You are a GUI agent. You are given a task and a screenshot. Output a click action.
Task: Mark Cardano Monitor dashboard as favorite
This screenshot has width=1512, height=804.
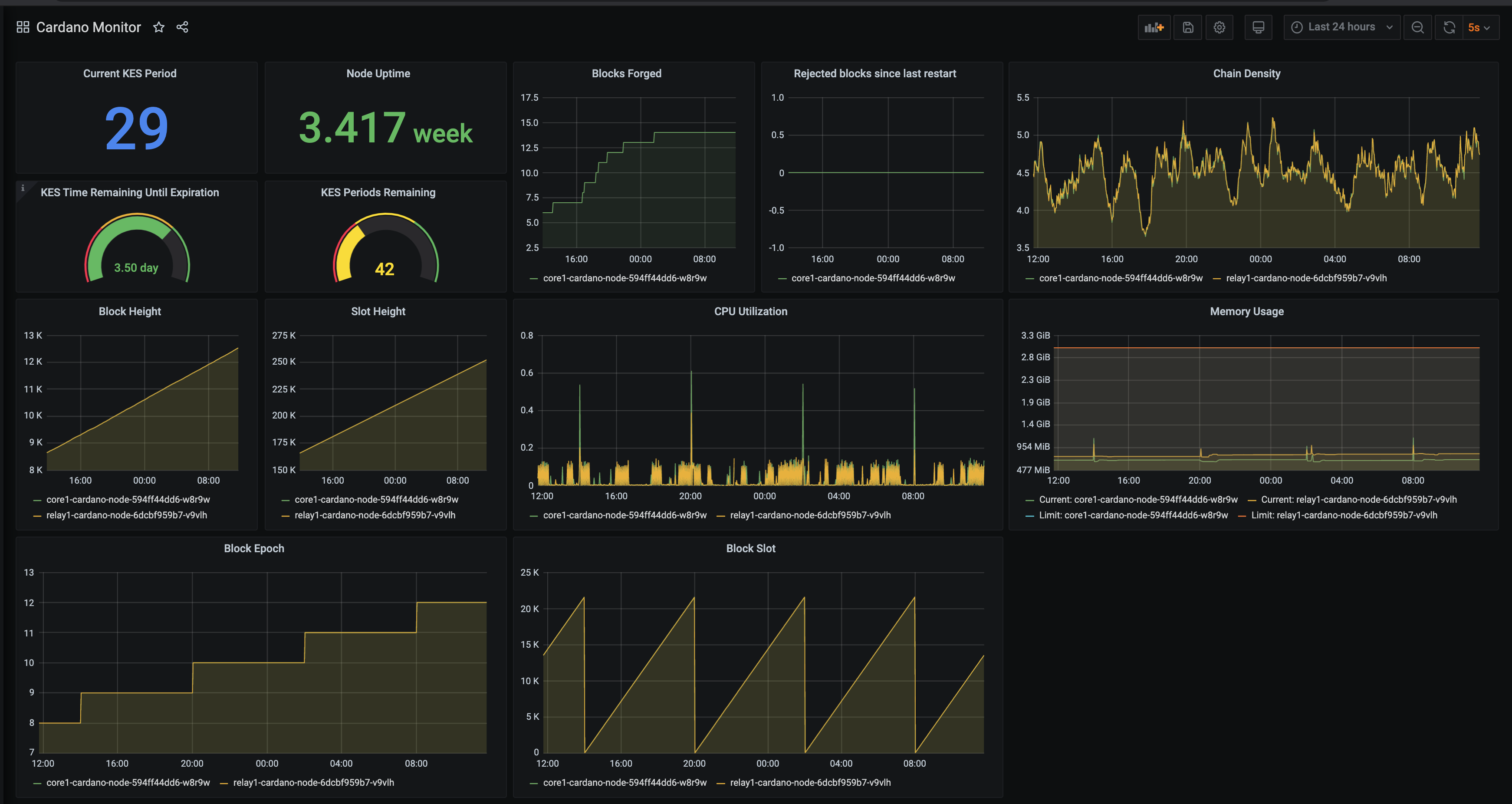[x=158, y=27]
